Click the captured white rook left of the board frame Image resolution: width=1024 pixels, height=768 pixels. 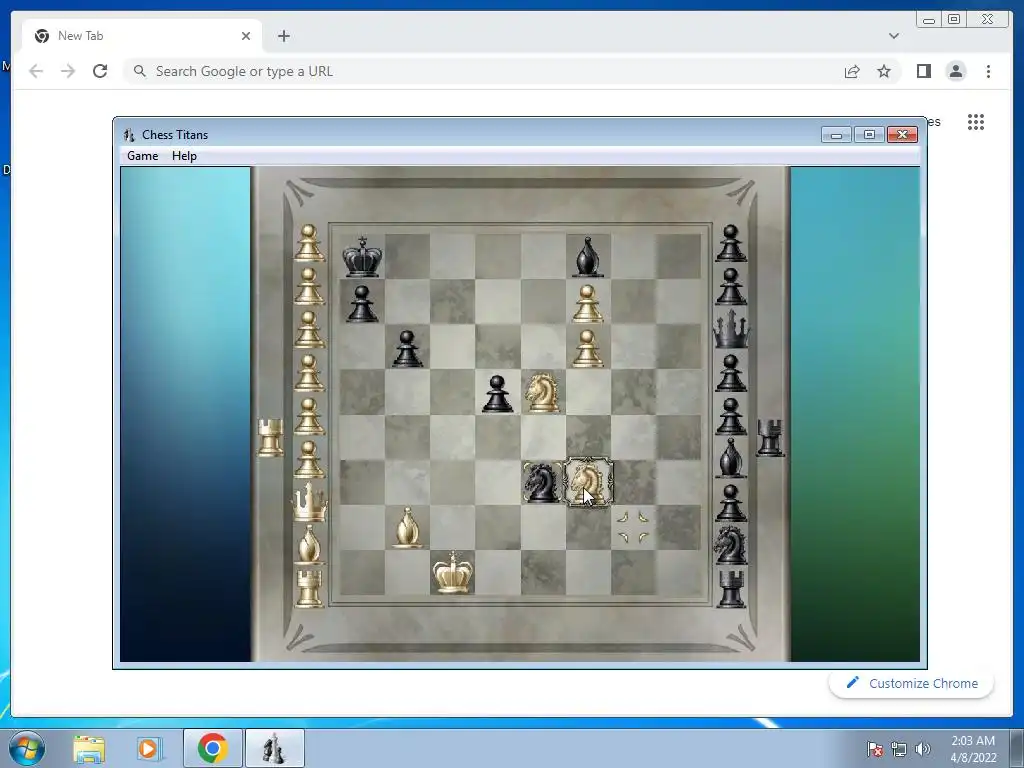(270, 437)
